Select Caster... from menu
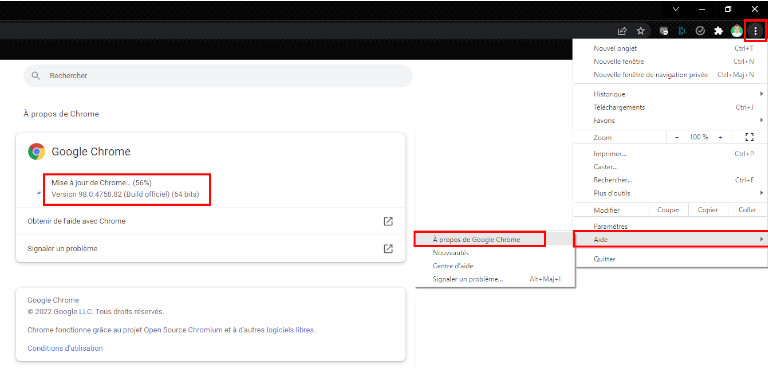Viewport: 768px width, 381px height. 670,167
